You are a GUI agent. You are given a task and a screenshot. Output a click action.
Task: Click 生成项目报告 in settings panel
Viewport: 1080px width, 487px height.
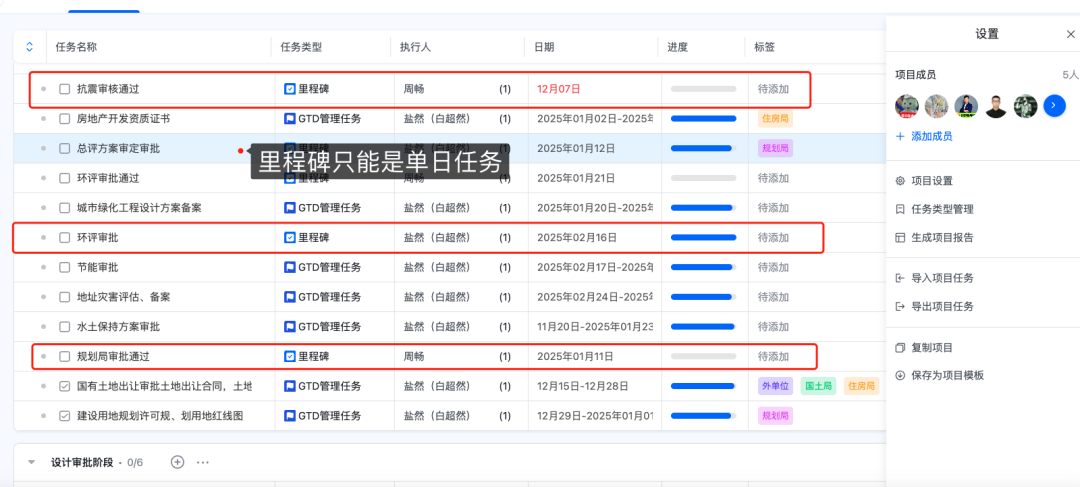(942, 238)
